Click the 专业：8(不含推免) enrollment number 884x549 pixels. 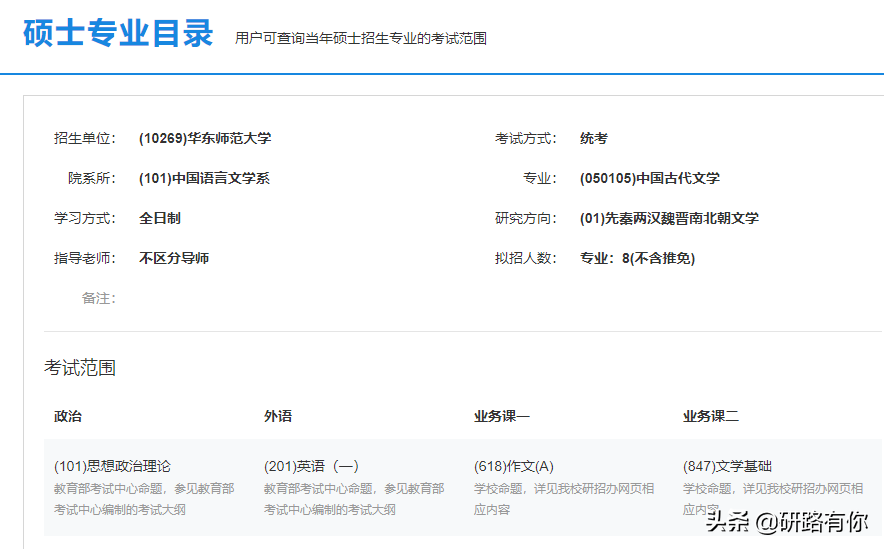click(637, 258)
